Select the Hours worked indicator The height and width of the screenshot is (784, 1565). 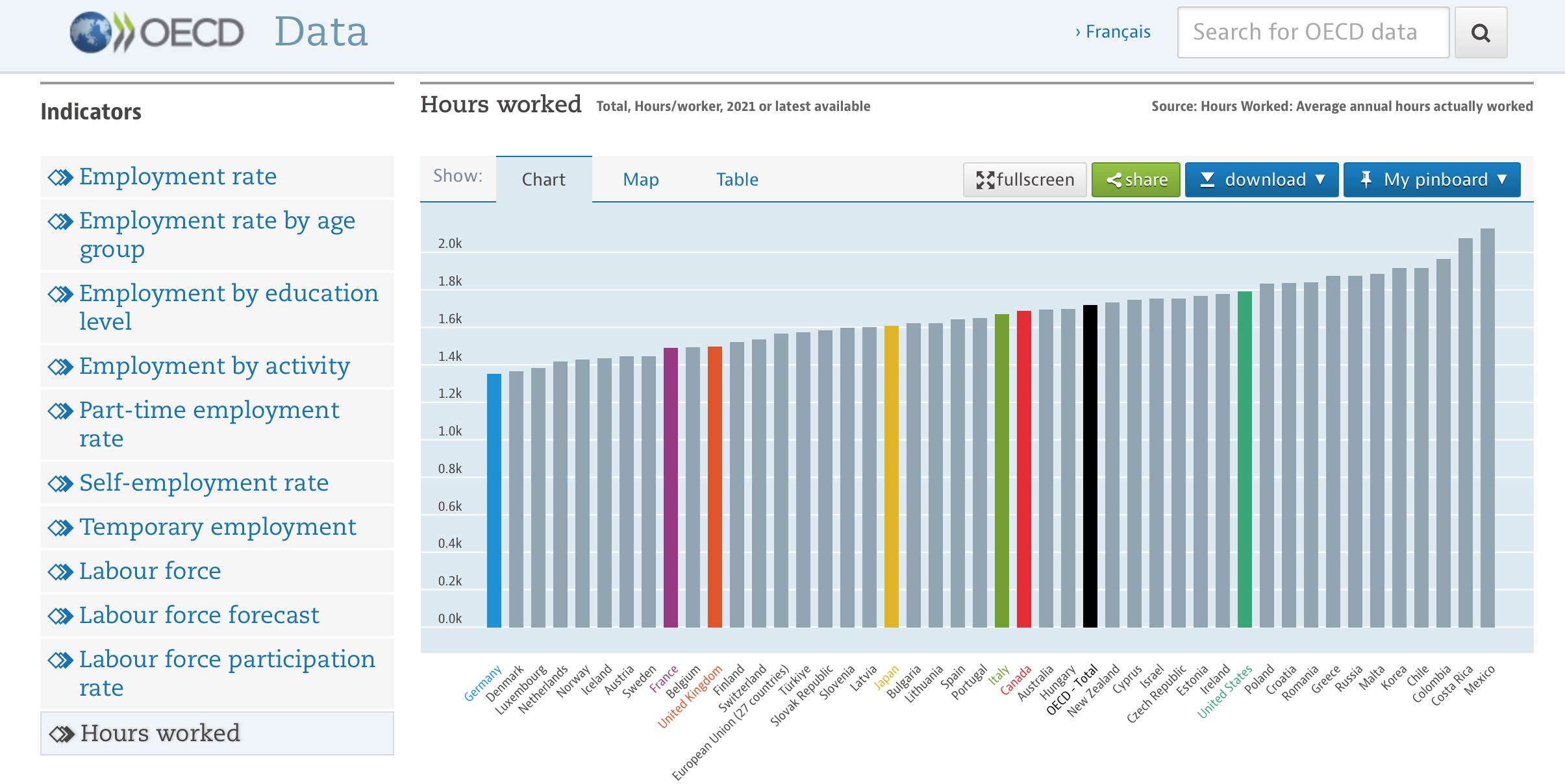tap(217, 733)
